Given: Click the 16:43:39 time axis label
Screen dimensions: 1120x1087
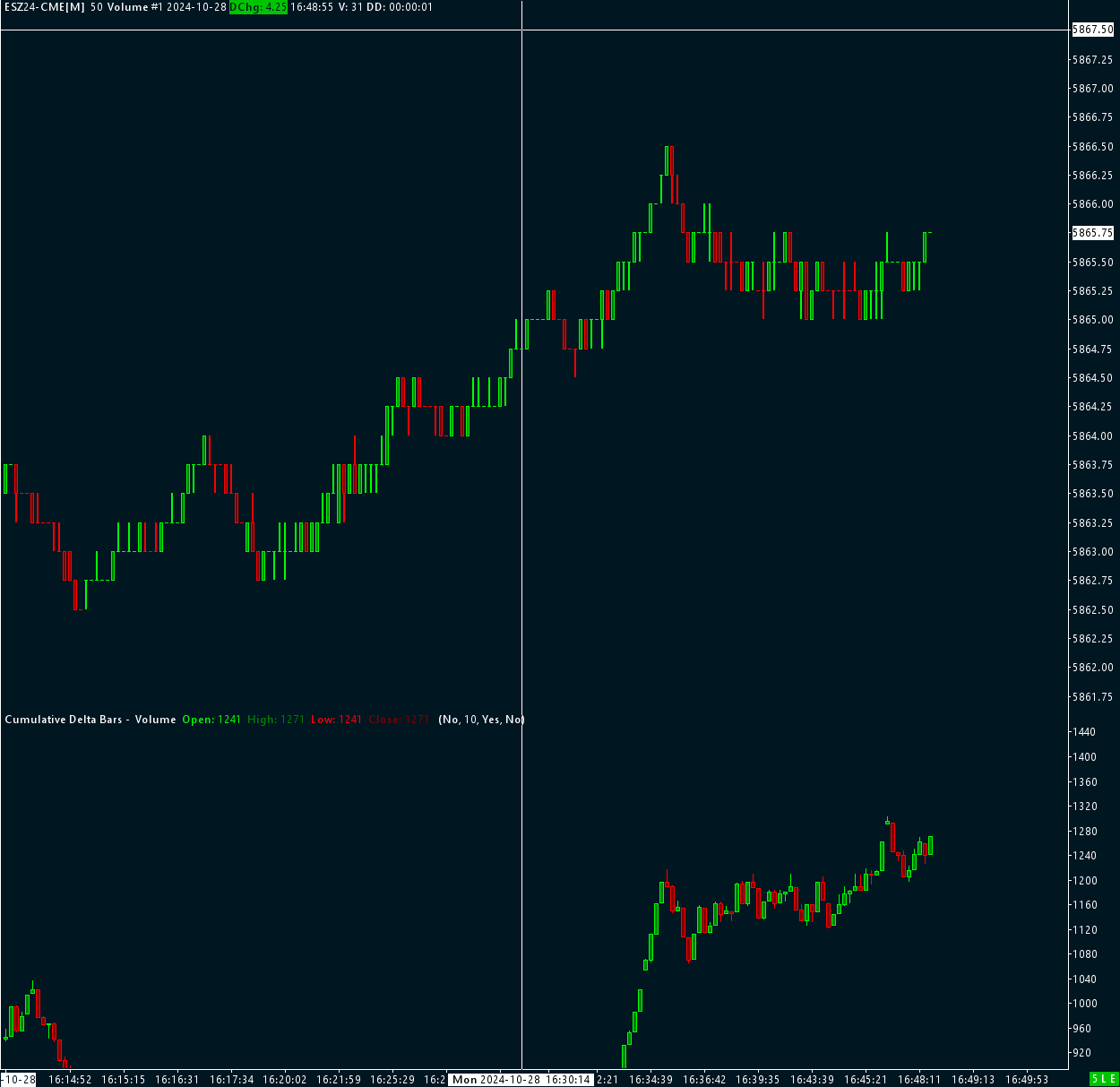Looking at the screenshot, I should point(812,1080).
